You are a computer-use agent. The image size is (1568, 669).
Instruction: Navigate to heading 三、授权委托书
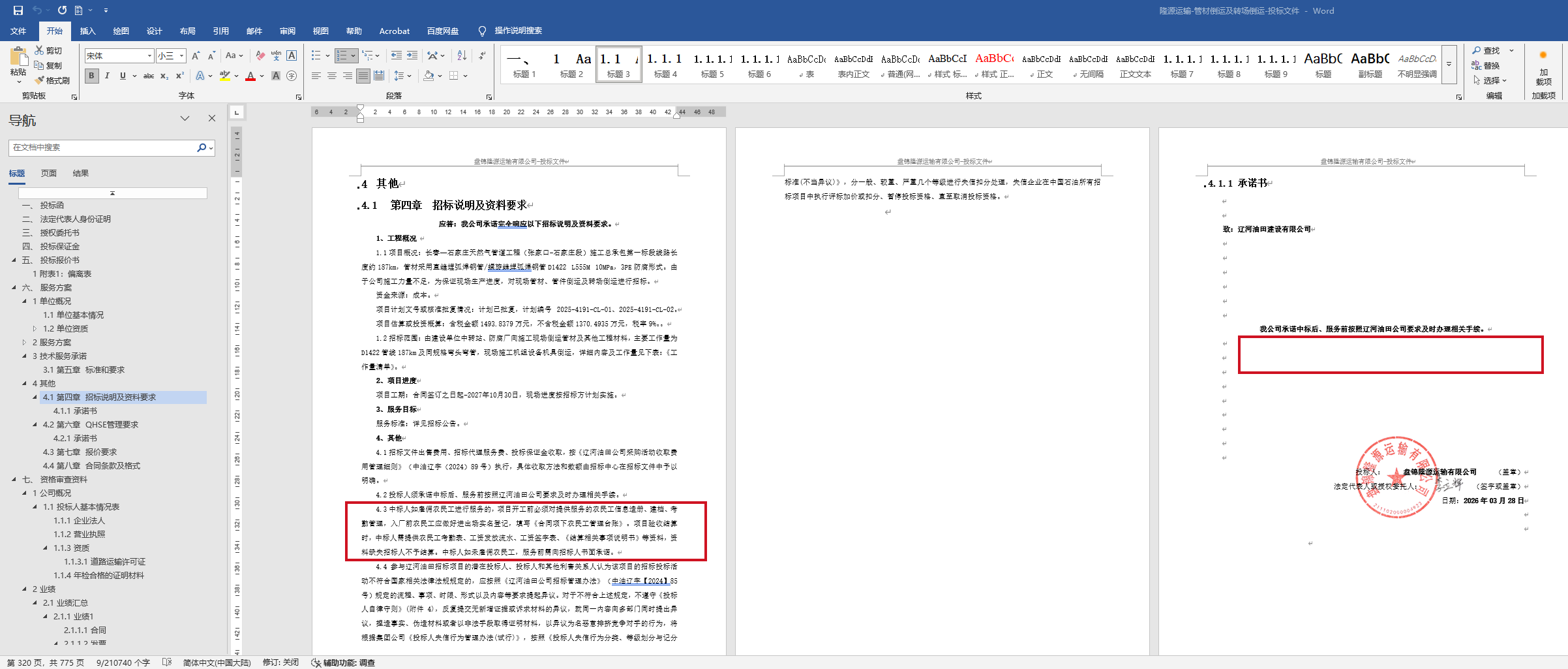pos(51,233)
